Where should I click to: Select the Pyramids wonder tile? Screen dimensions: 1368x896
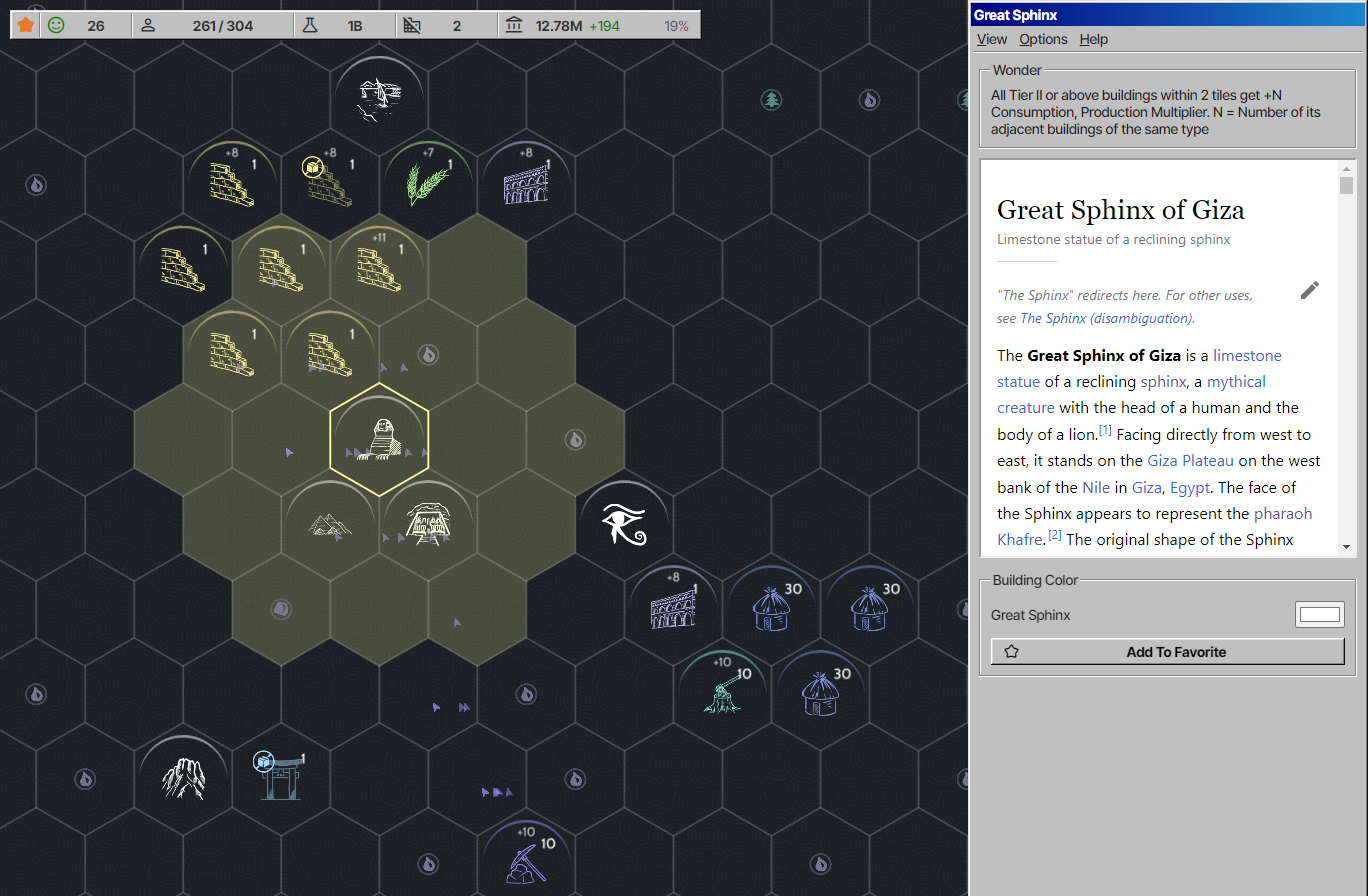[x=330, y=523]
